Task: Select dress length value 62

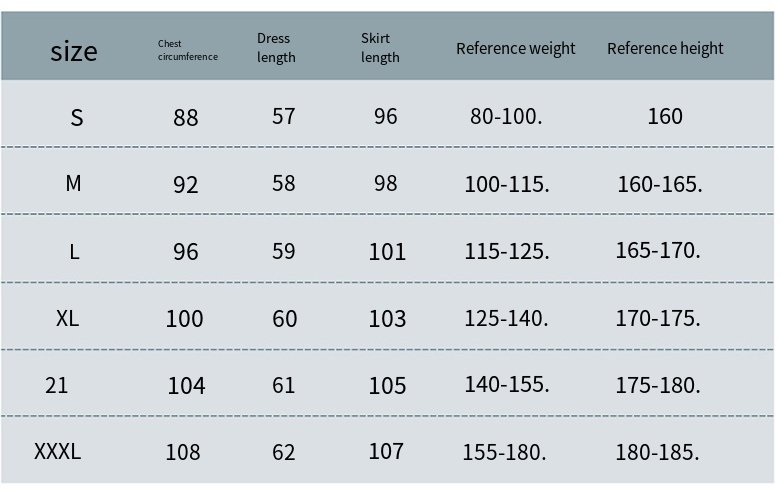Action: click(x=284, y=452)
